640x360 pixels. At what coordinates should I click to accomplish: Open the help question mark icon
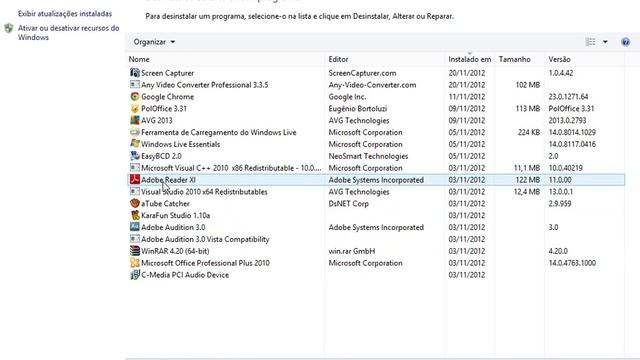click(625, 42)
